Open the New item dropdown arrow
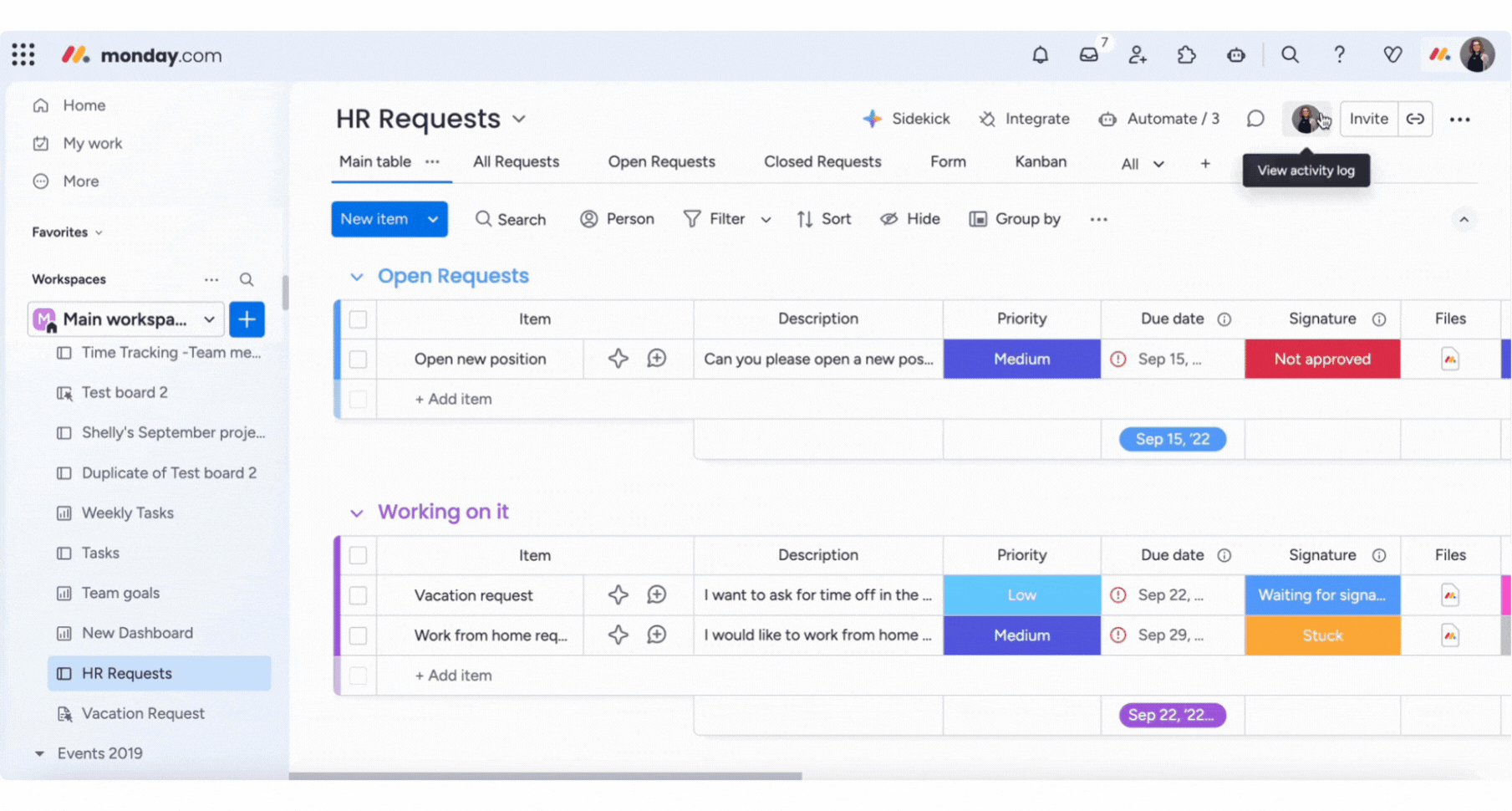This screenshot has height=811, width=1512. coord(433,219)
